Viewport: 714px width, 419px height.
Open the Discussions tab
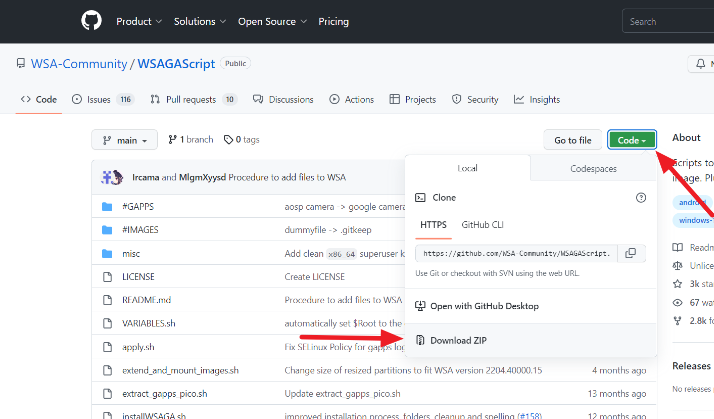[x=283, y=99]
